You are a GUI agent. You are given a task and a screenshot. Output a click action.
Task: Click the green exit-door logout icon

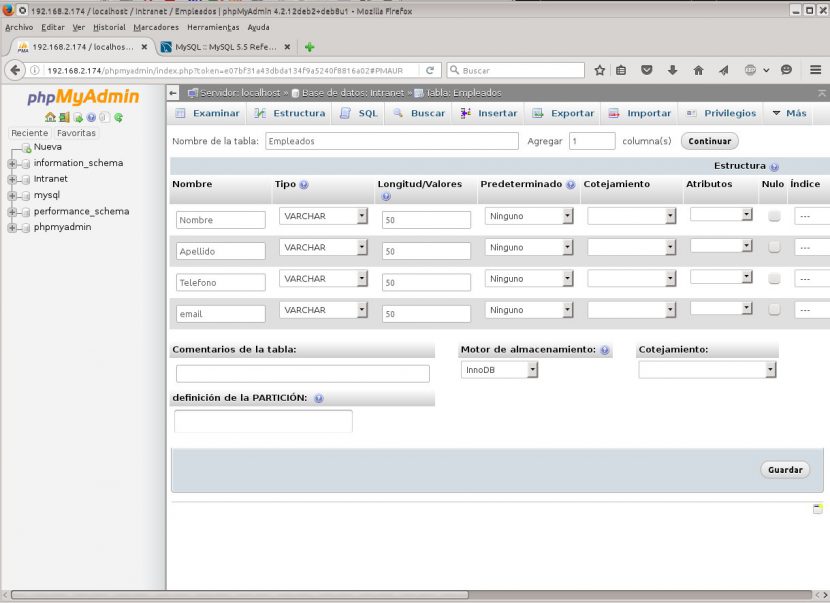tap(64, 117)
